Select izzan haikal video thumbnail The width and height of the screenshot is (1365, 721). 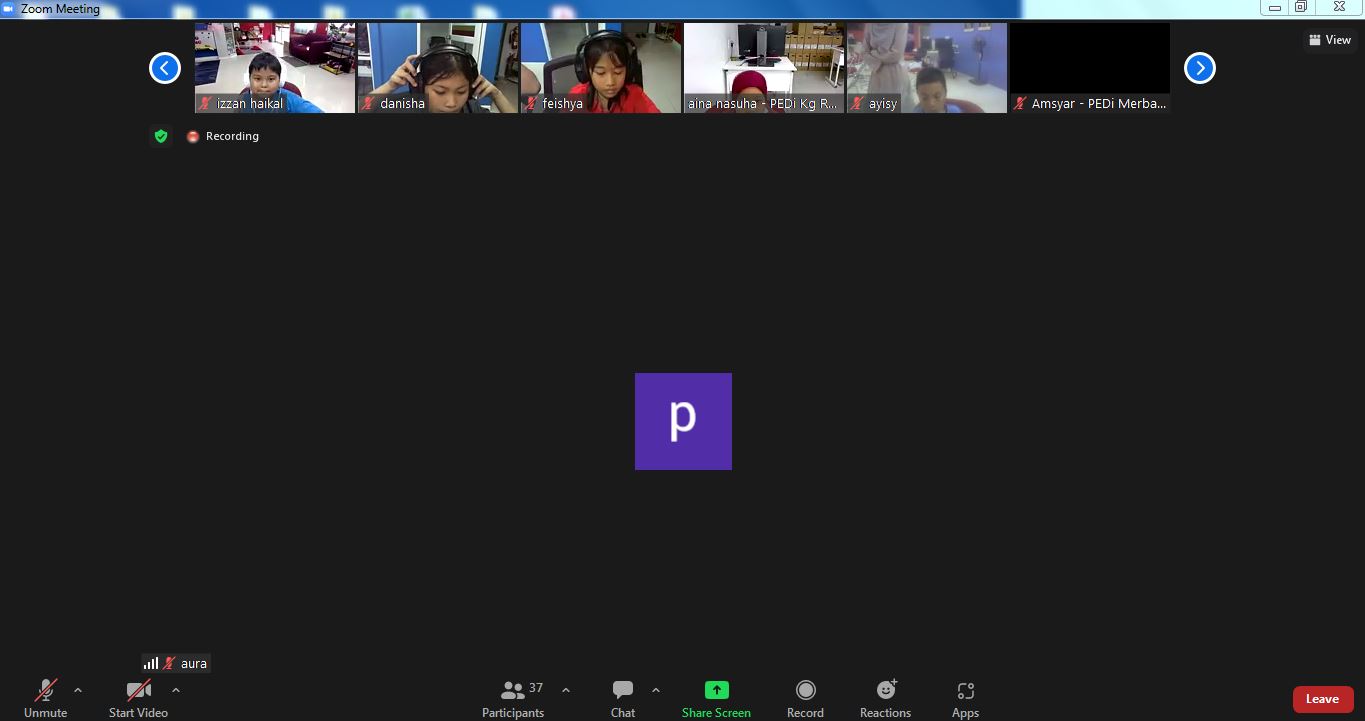pyautogui.click(x=275, y=68)
